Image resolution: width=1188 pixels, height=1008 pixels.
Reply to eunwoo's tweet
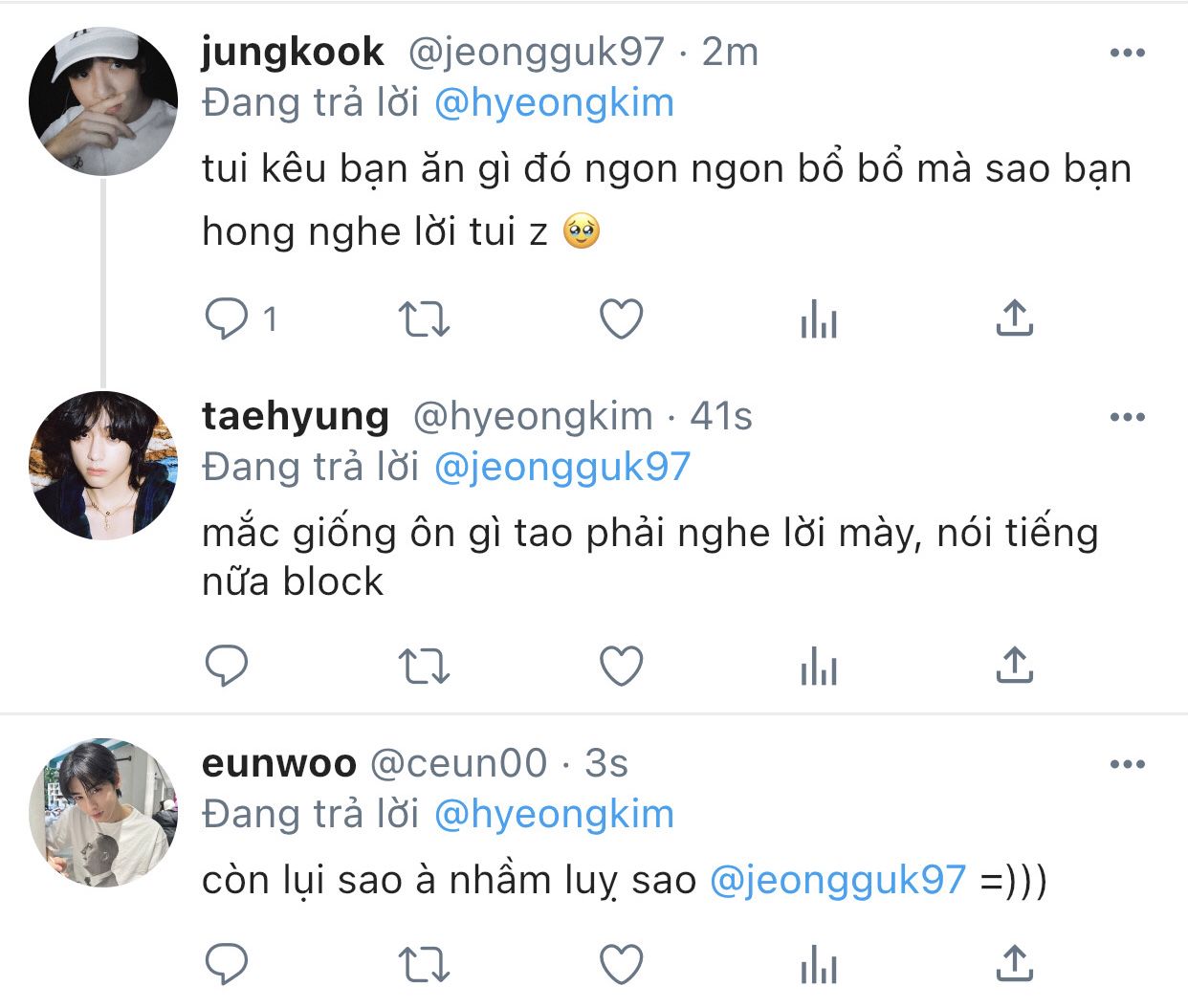[227, 964]
